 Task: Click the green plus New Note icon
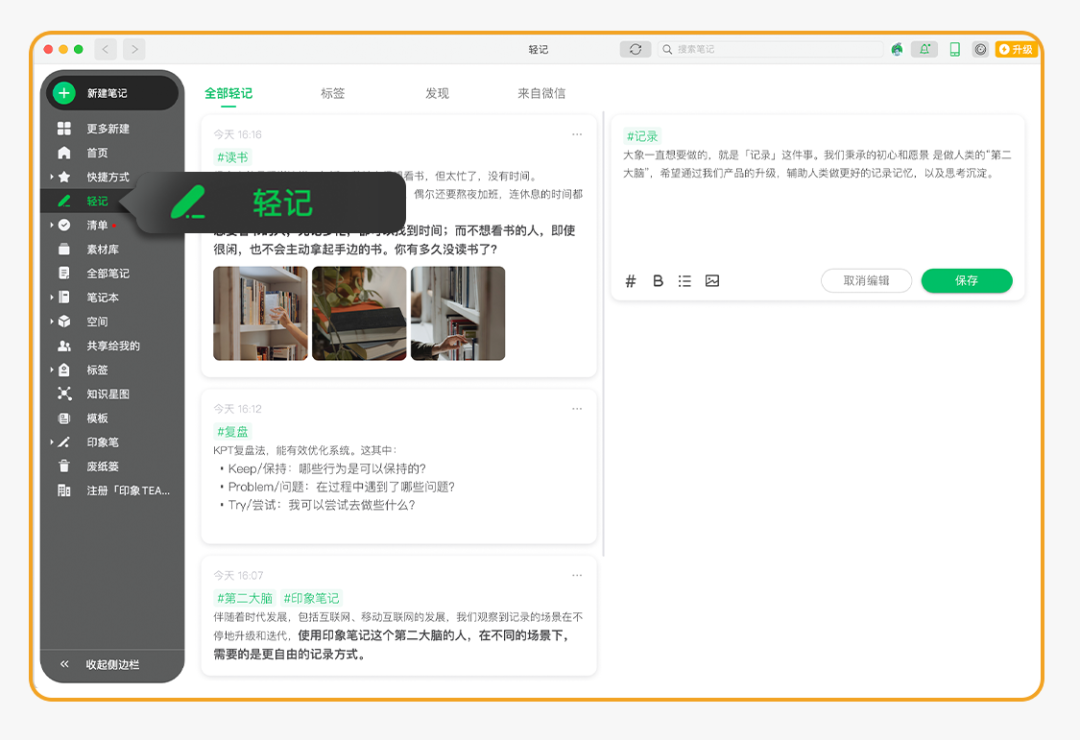coord(64,93)
